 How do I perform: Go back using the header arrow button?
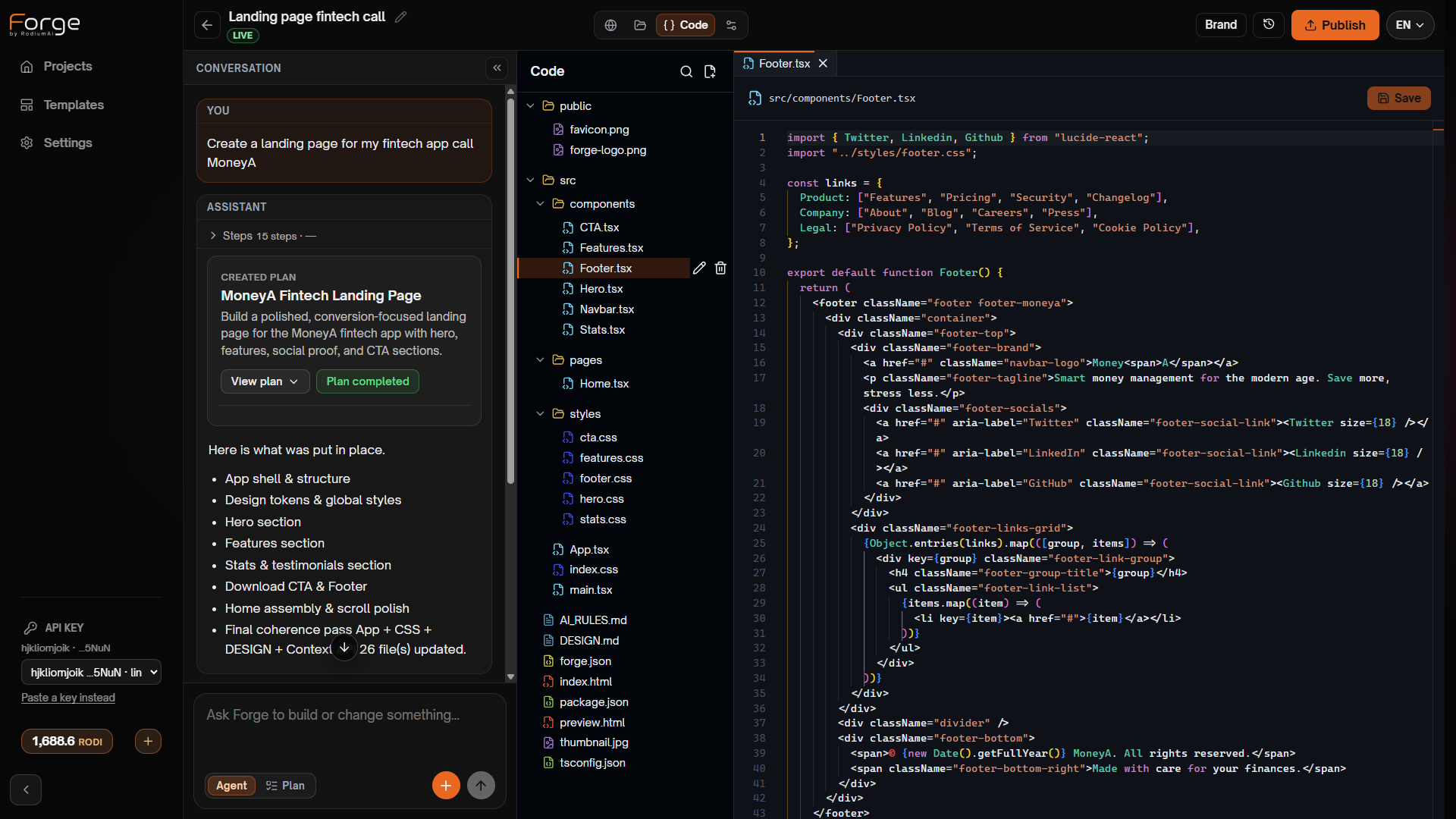tap(207, 25)
